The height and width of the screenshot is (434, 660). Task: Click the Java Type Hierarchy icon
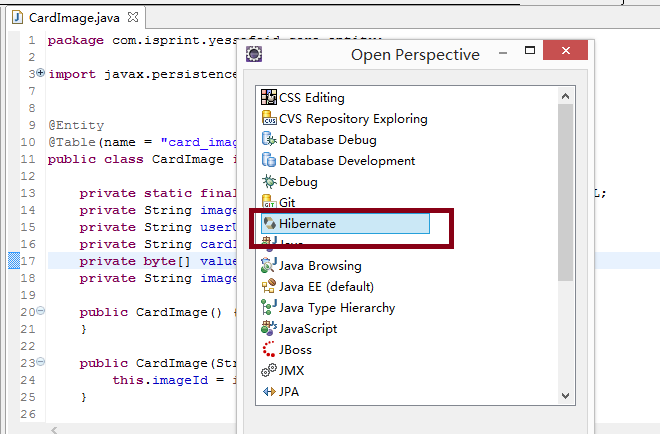point(269,308)
